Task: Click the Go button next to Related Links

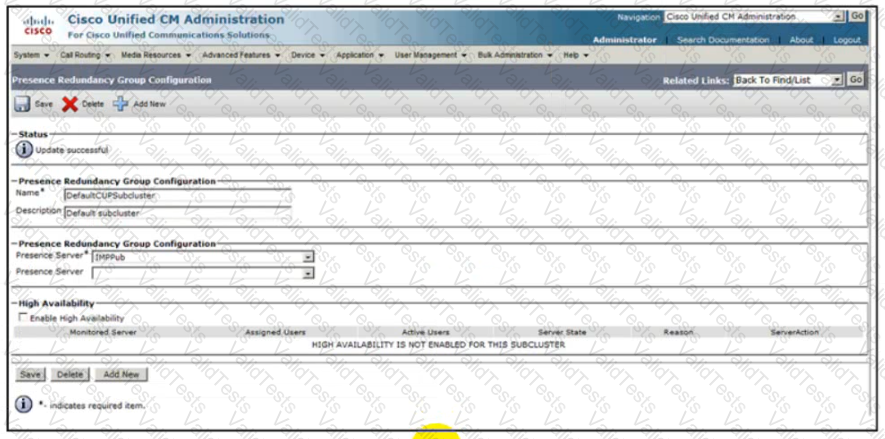Action: [x=856, y=80]
